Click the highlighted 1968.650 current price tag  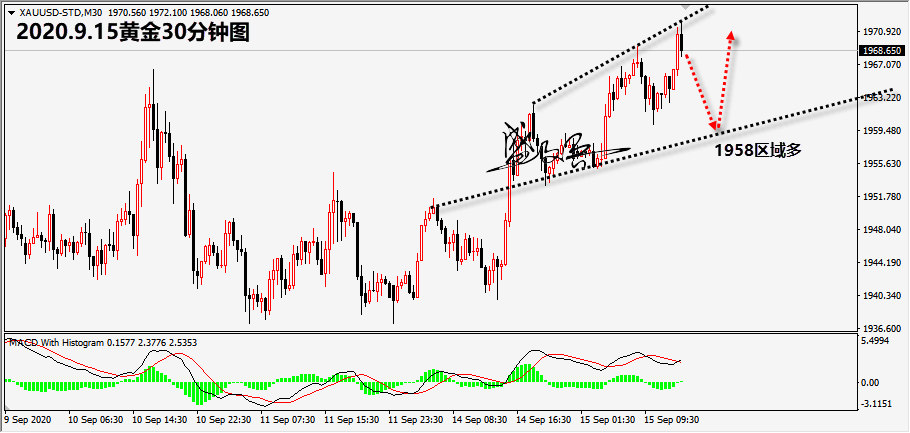882,50
